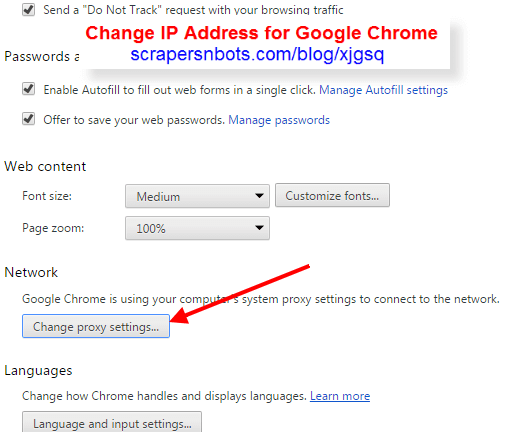Open Language and input settings

click(112, 423)
